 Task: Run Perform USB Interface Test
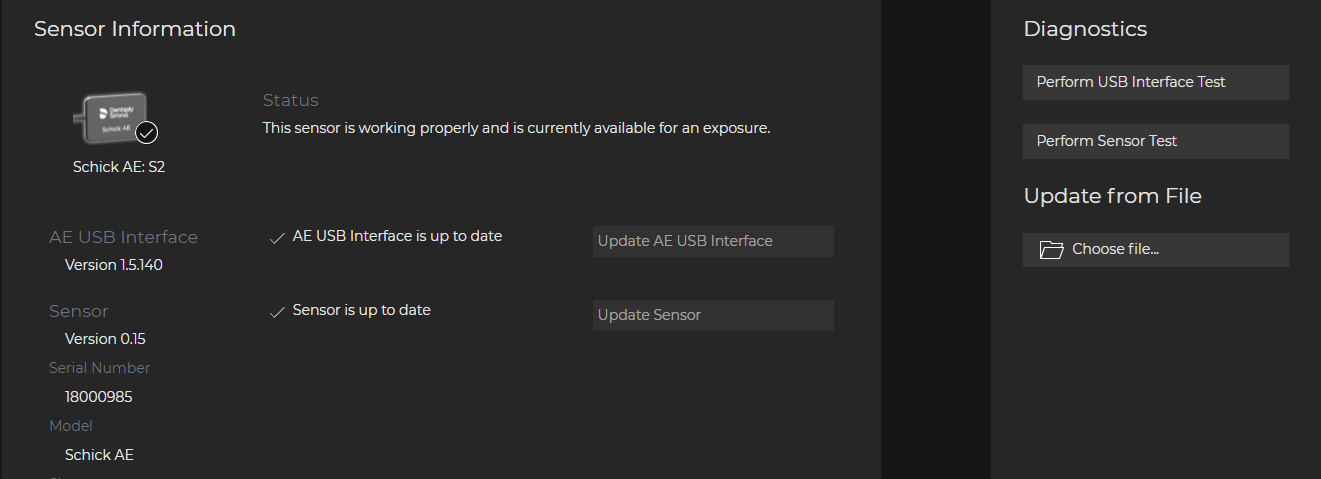tap(1155, 82)
